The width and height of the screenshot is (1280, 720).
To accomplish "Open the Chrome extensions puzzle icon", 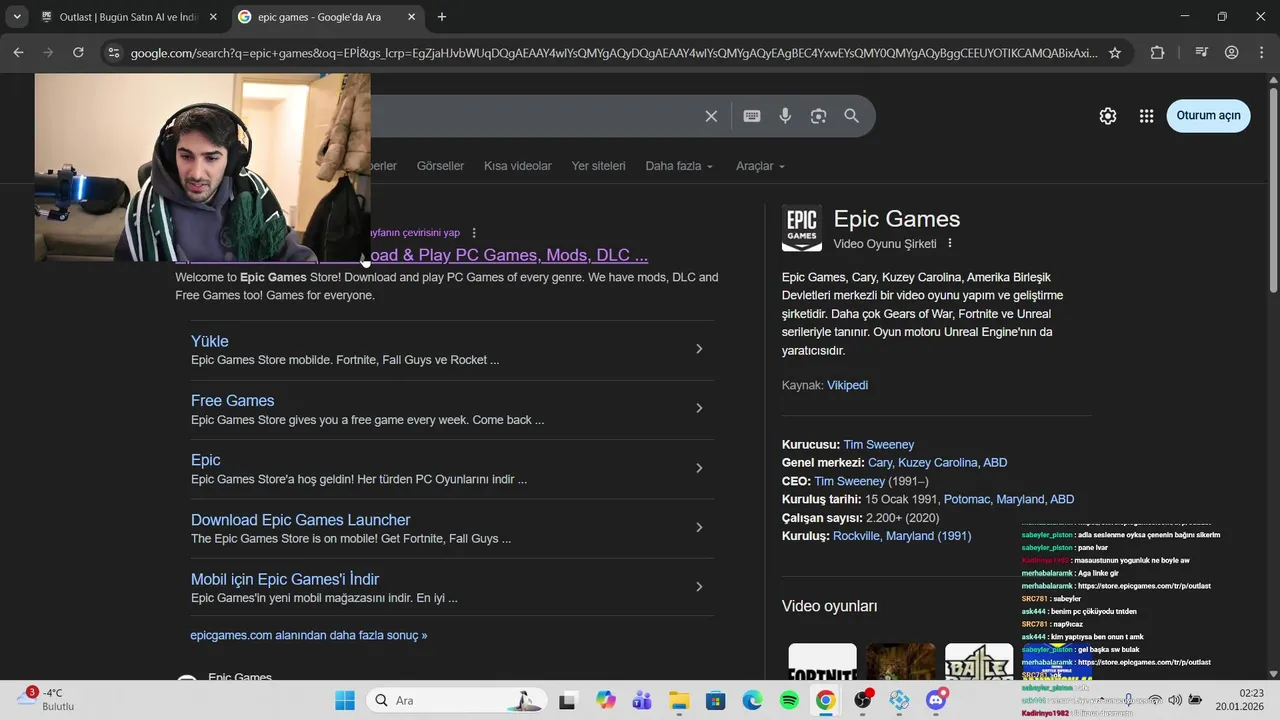I will (1157, 53).
